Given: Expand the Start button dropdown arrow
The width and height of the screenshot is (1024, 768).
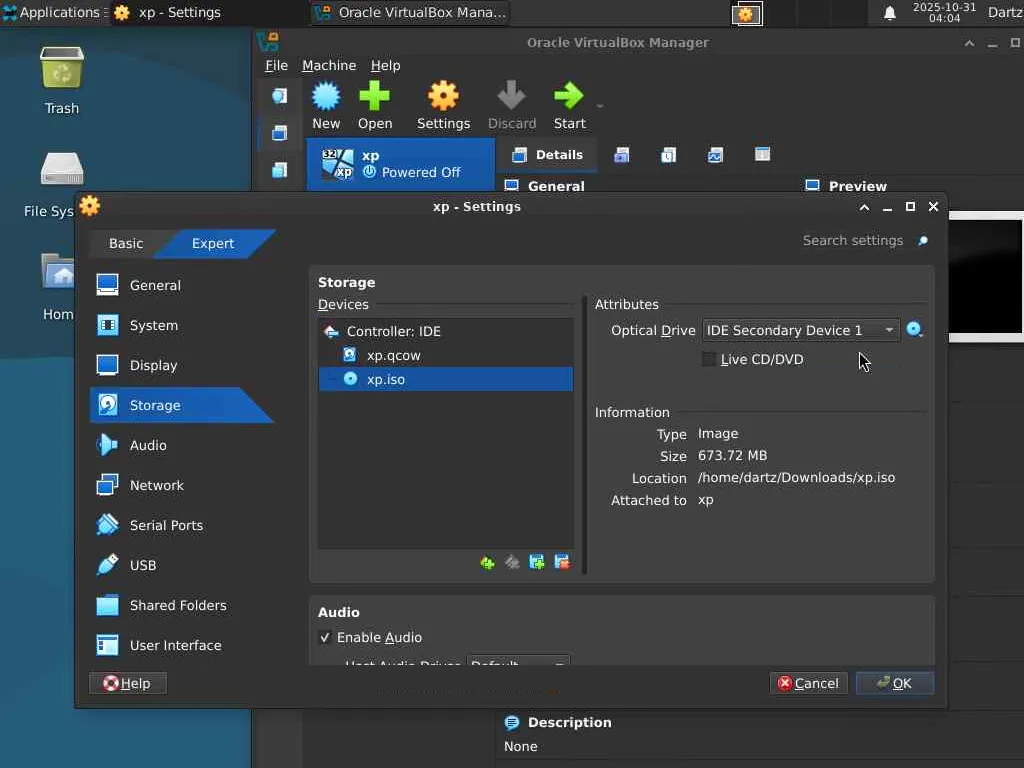Looking at the screenshot, I should point(600,106).
